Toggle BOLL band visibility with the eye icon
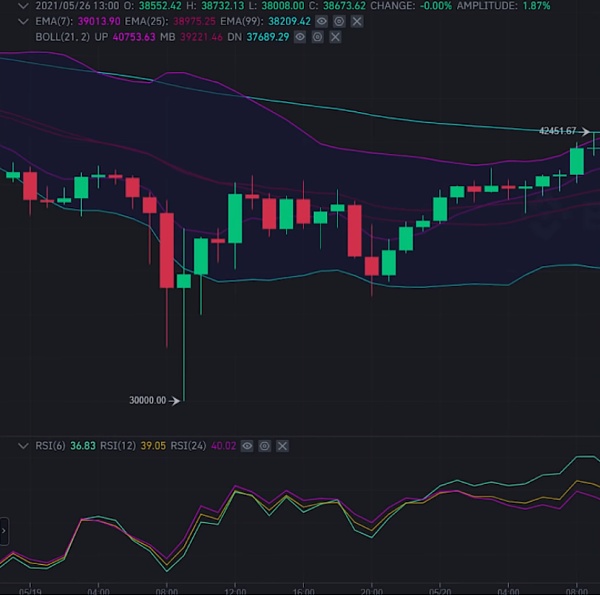 pyautogui.click(x=299, y=37)
